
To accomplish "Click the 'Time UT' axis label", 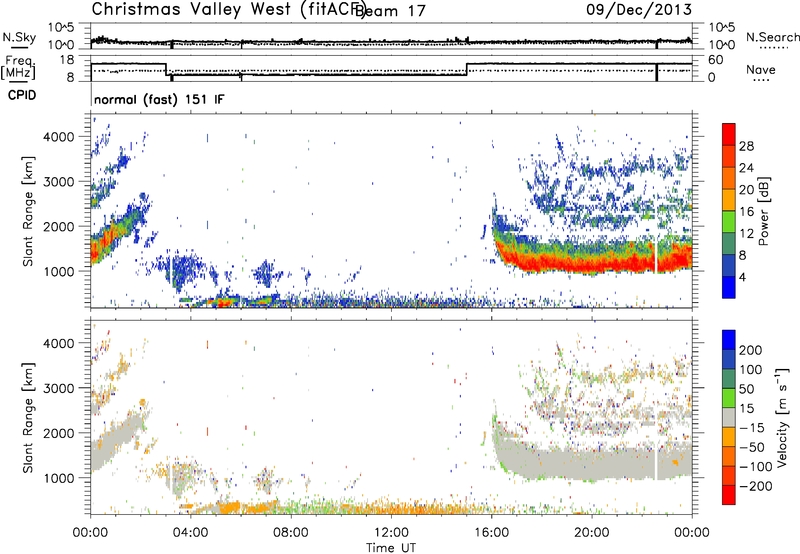I will (x=391, y=547).
